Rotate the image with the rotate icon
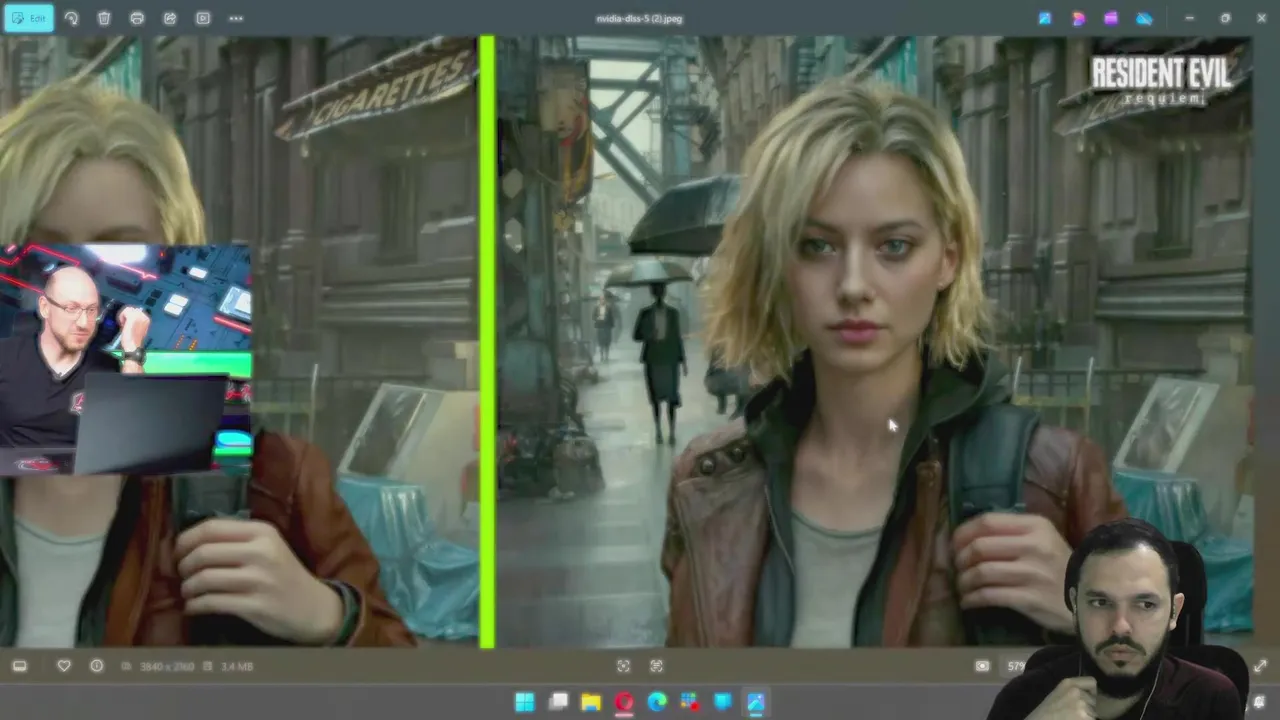1280x720 pixels. [x=71, y=18]
